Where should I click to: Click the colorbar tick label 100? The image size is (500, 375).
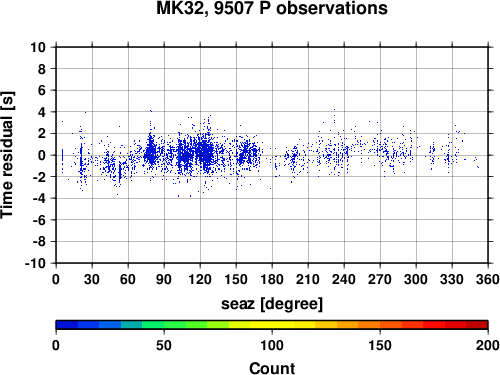272,345
